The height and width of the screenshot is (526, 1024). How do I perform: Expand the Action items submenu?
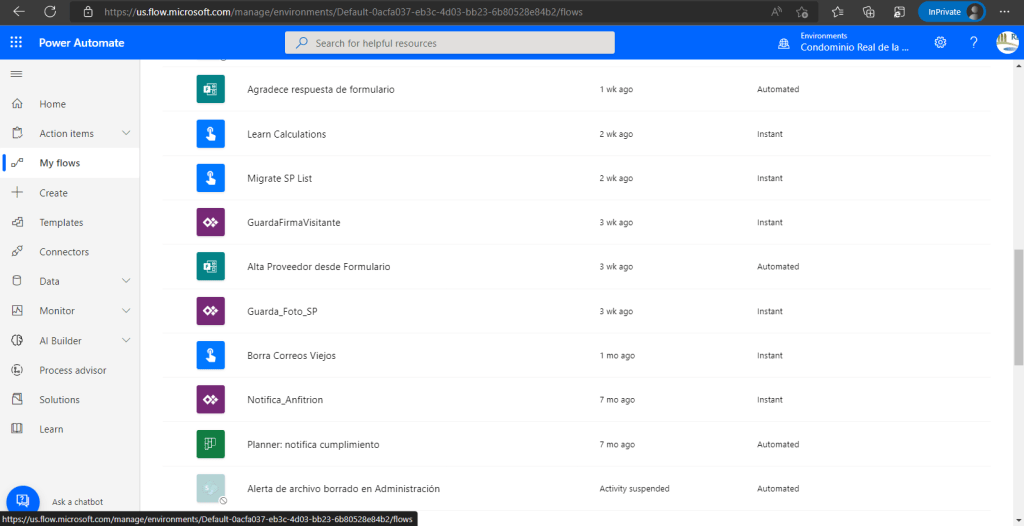click(x=126, y=134)
